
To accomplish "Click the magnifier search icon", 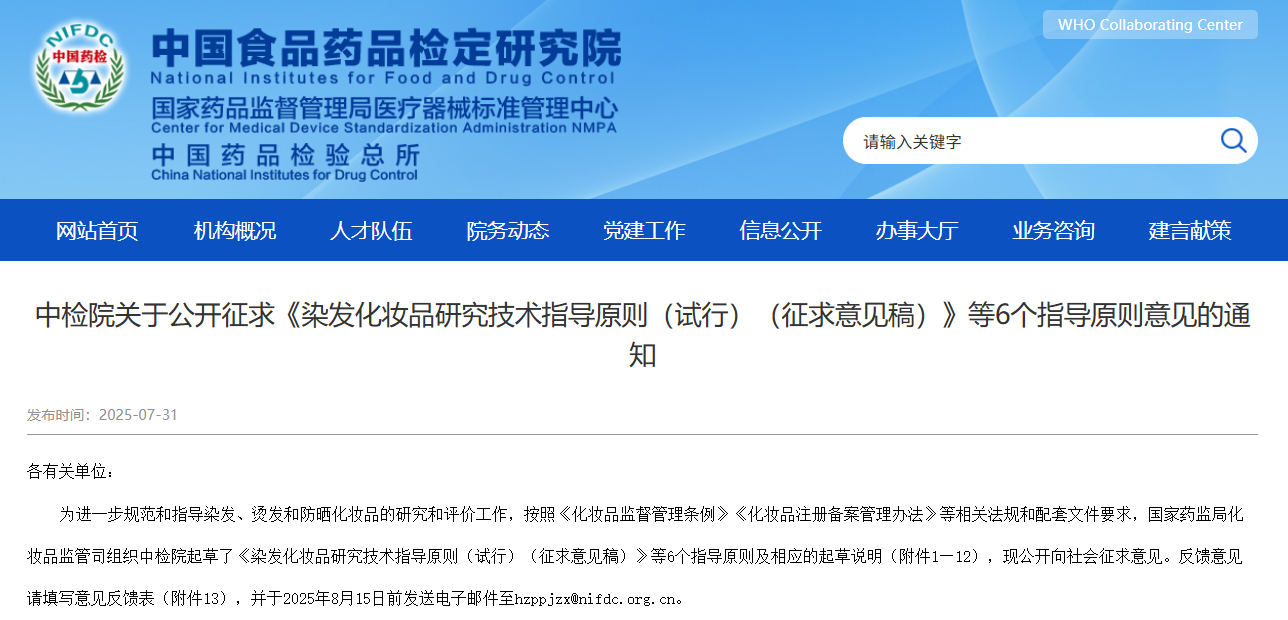I will click(x=1233, y=140).
